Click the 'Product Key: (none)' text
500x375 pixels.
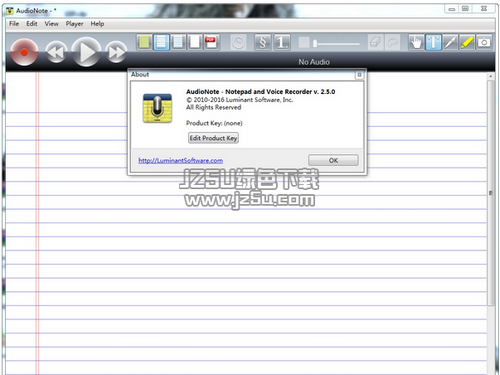point(214,123)
